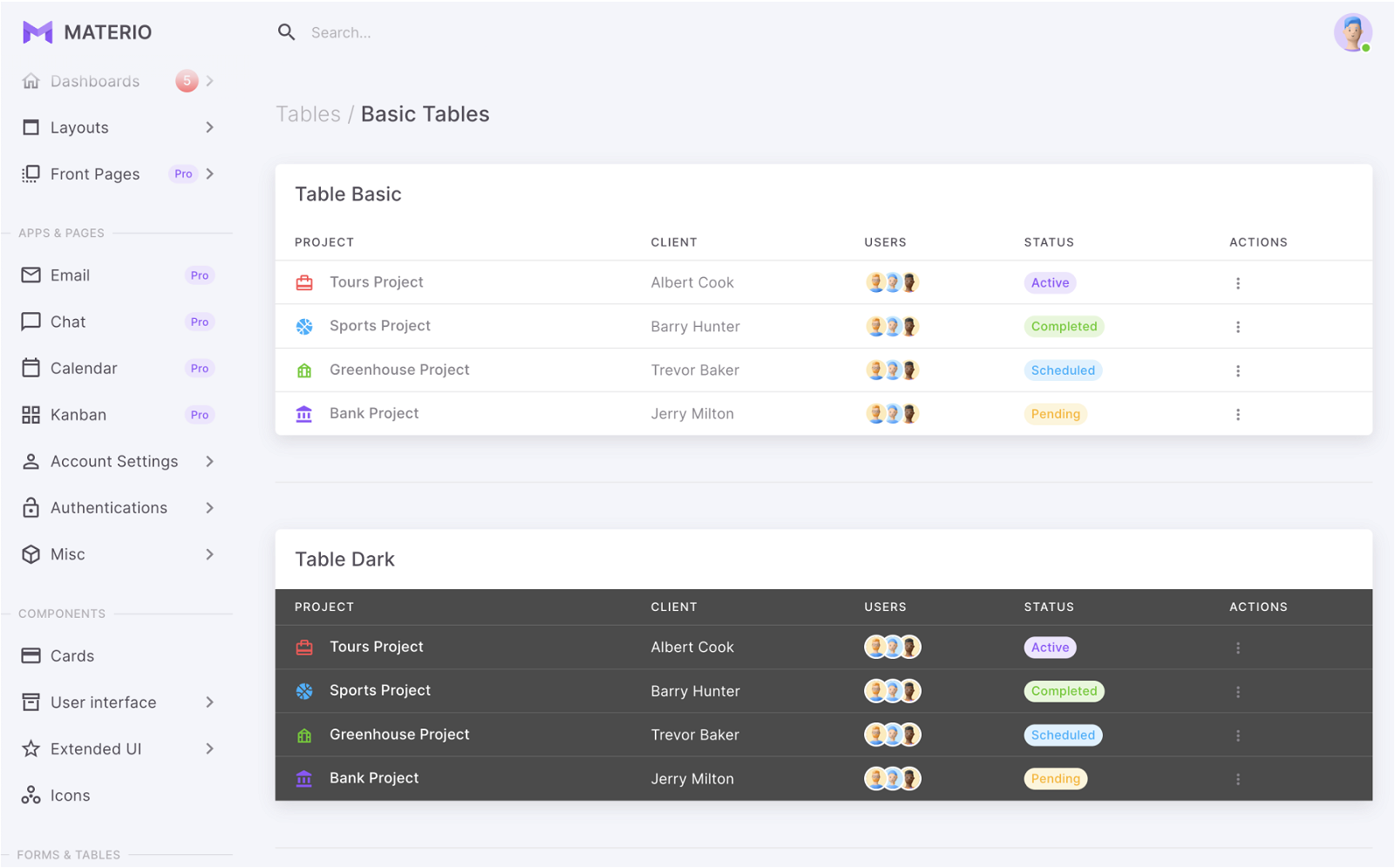Click the basketball icon beside Sports Project
Image resolution: width=1395 pixels, height=868 pixels.
point(304,326)
